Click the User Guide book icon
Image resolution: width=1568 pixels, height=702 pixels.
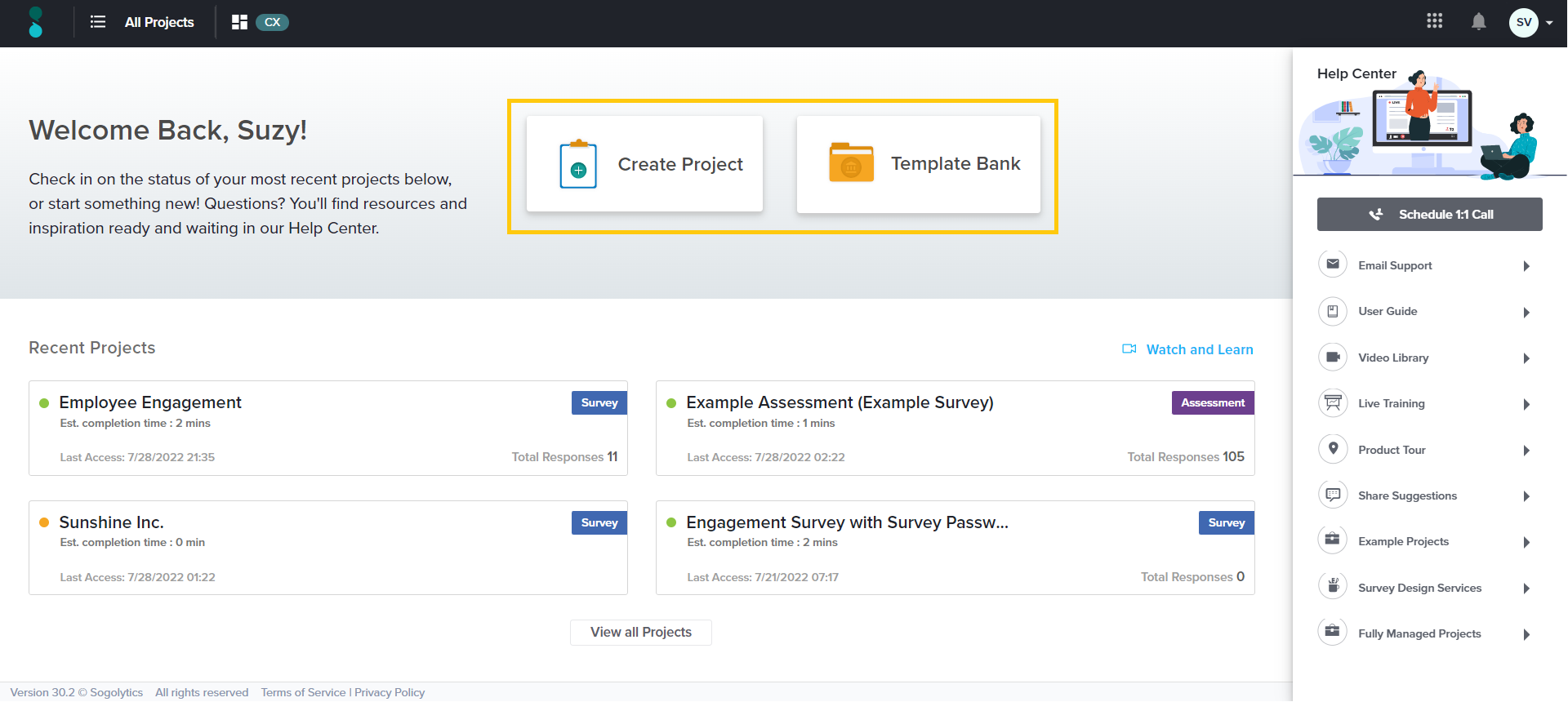[1333, 311]
